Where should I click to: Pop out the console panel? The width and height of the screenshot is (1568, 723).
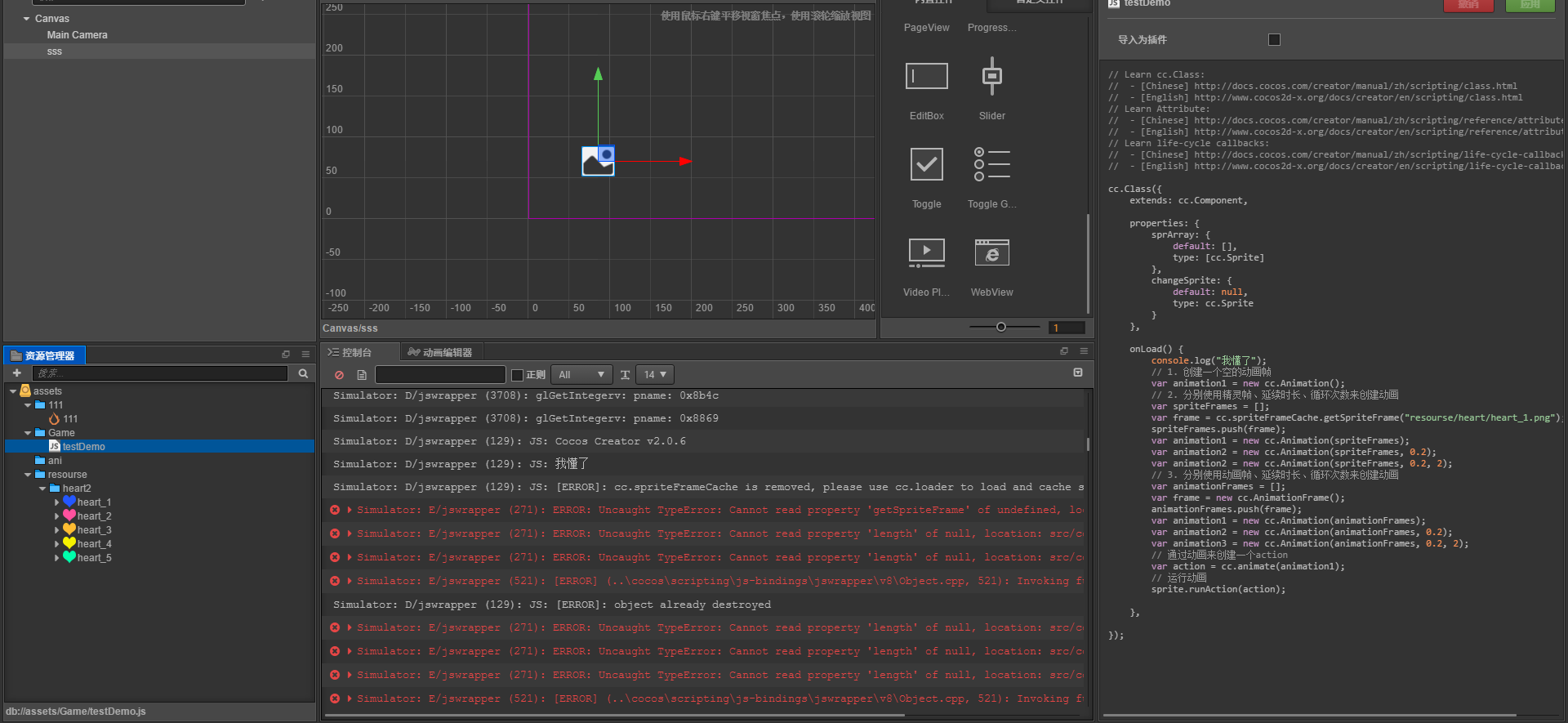coord(1064,351)
